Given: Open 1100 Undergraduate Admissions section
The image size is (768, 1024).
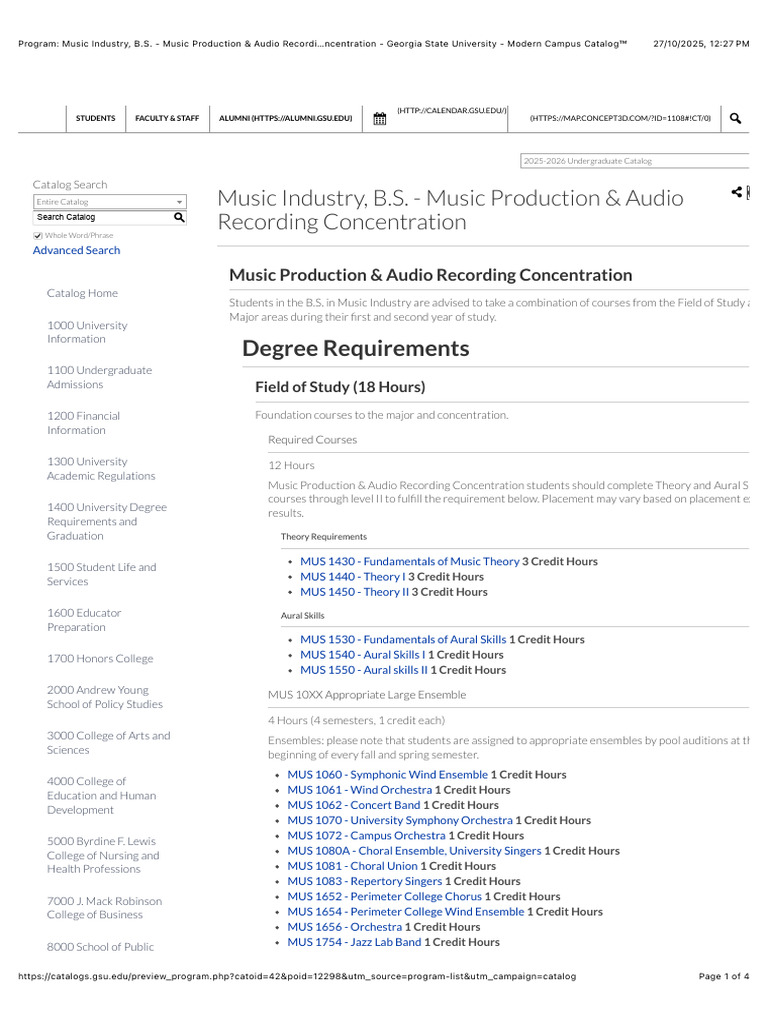Looking at the screenshot, I should 99,377.
